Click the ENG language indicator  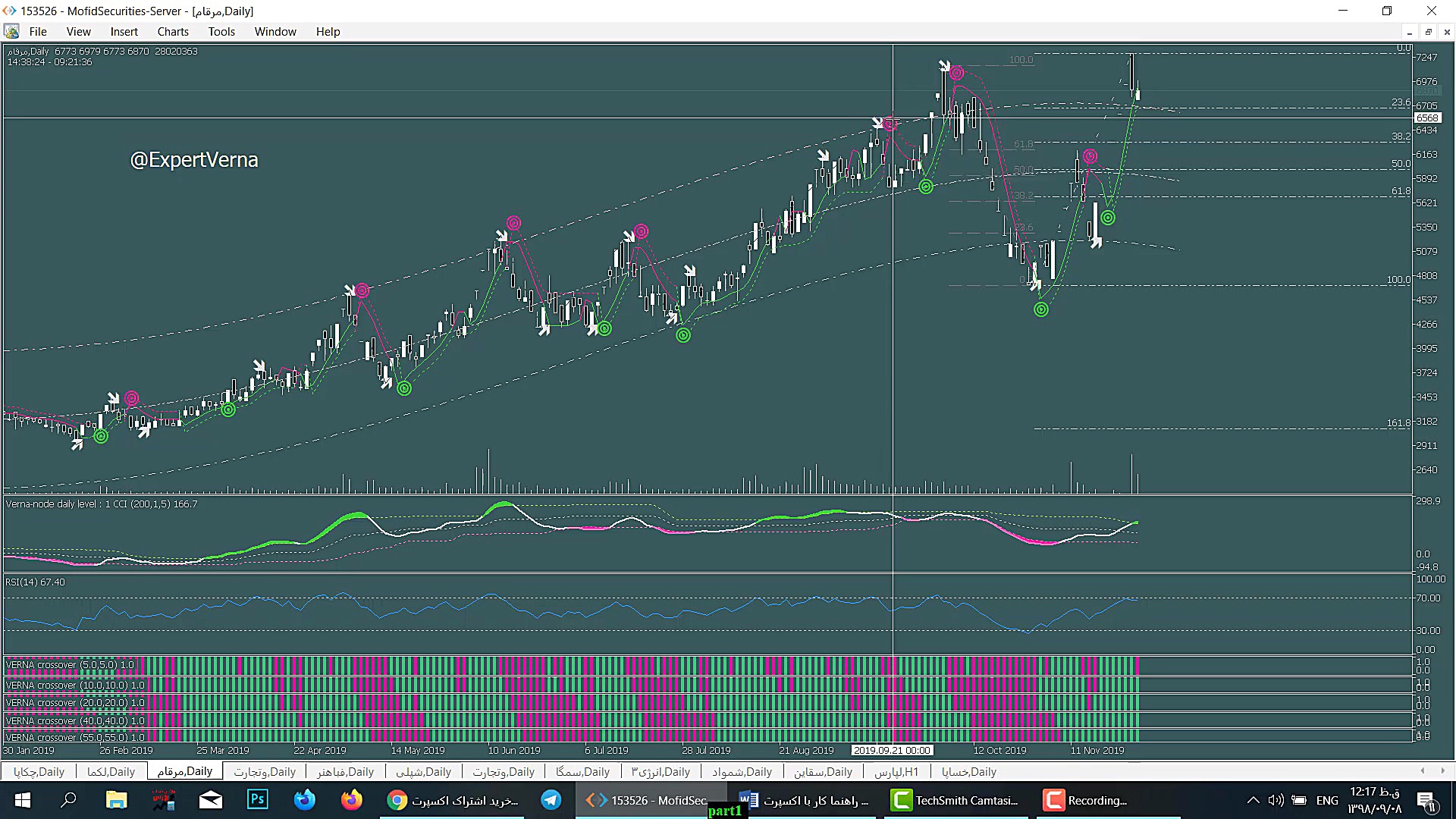(1326, 800)
